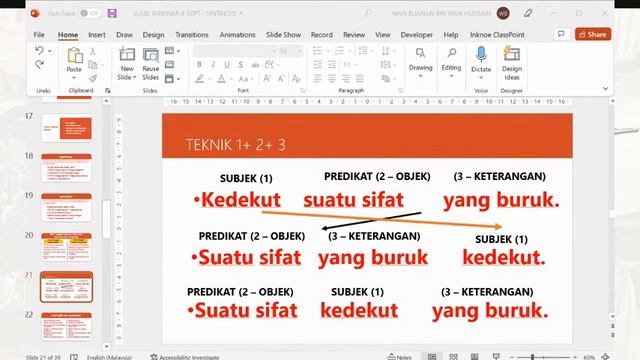Toggle the AutoSave switch
Screen dimensions: 640x360
[90, 13]
